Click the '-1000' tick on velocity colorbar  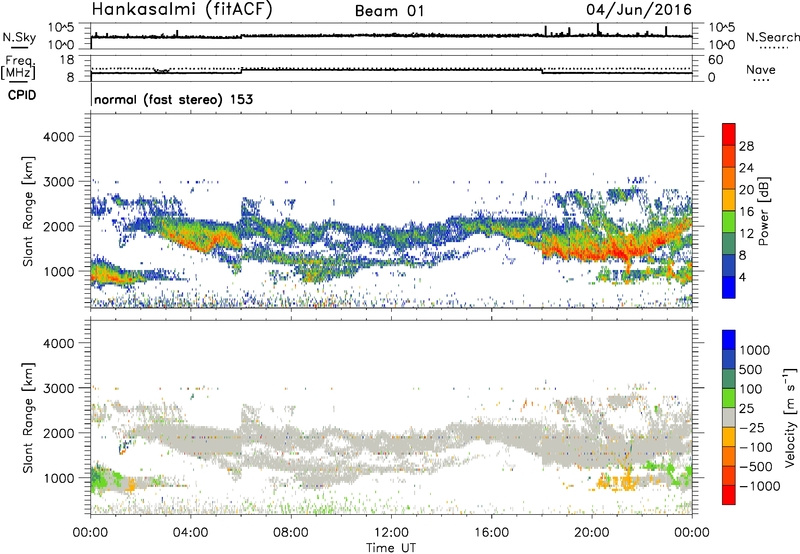click(x=759, y=486)
